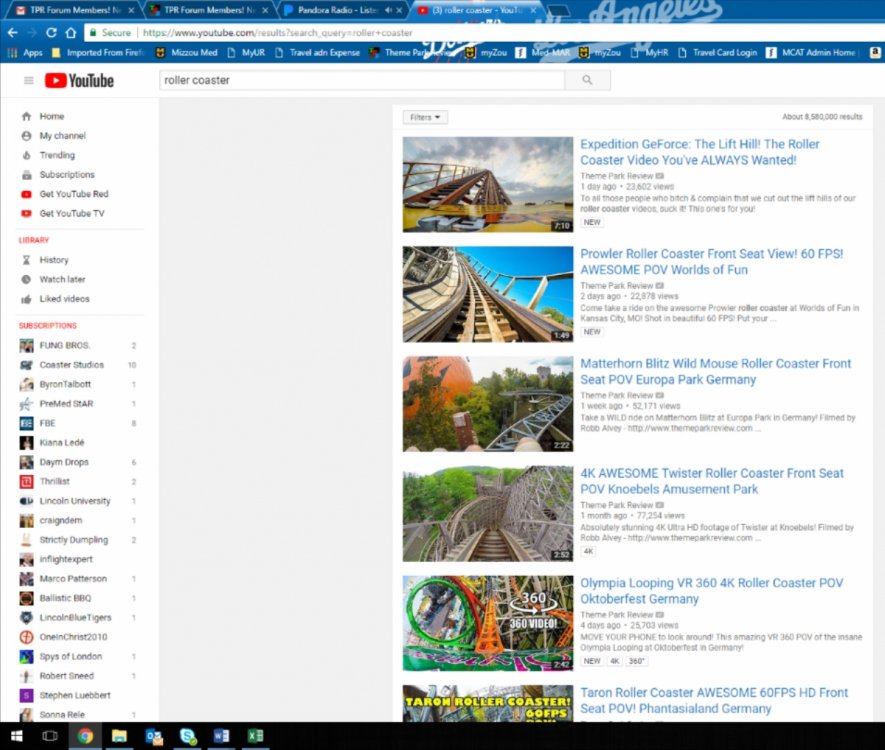The width and height of the screenshot is (885, 750).
Task: Click the Olympia Looping 360 video thumbnail
Action: (473, 623)
